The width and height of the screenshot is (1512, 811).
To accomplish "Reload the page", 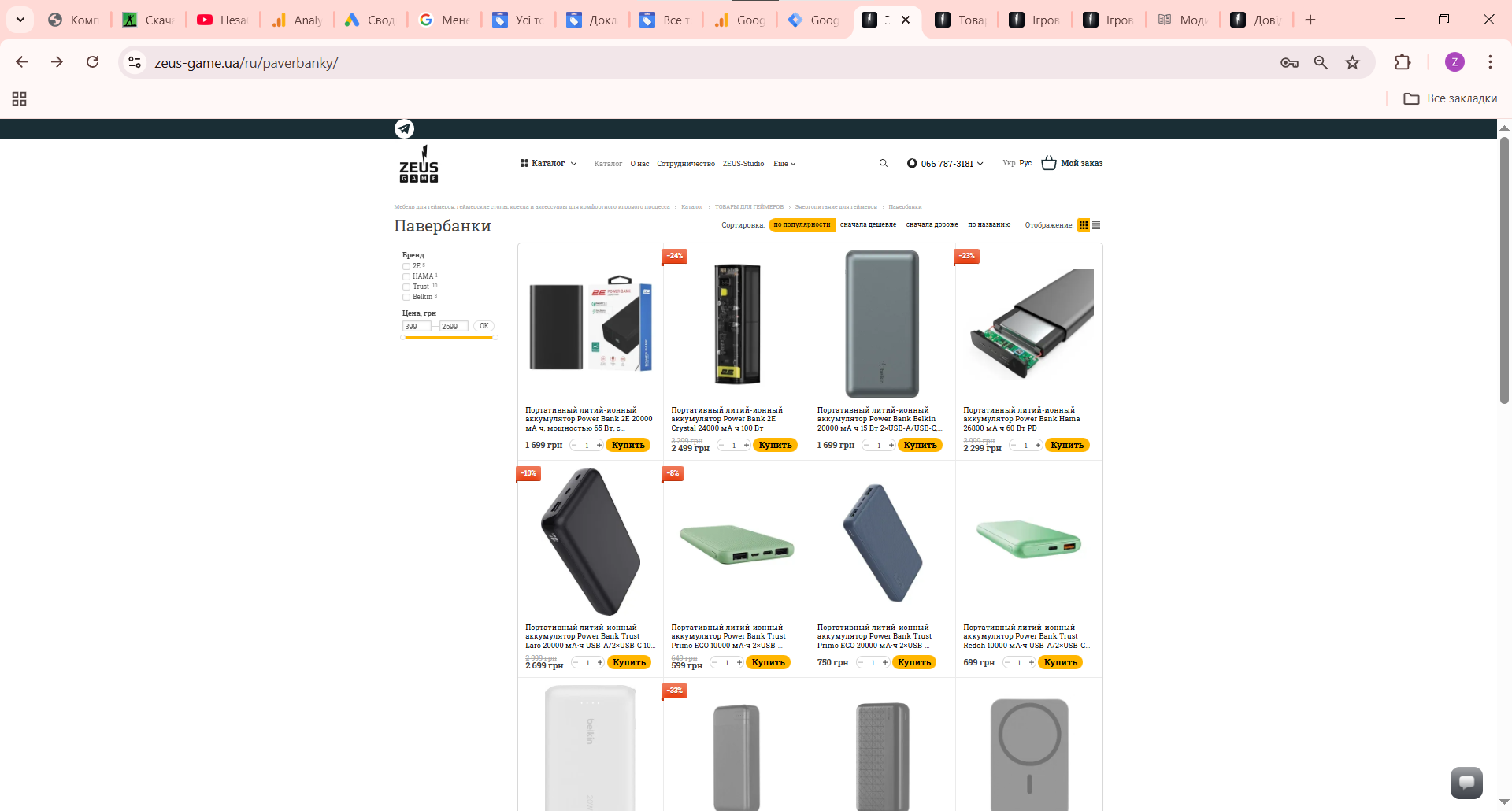I will 92,62.
